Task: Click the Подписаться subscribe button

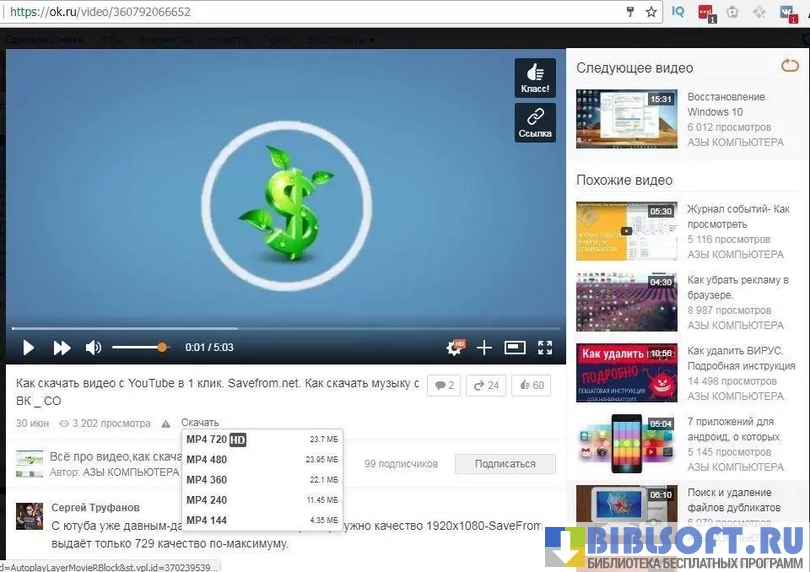Action: pos(507,464)
